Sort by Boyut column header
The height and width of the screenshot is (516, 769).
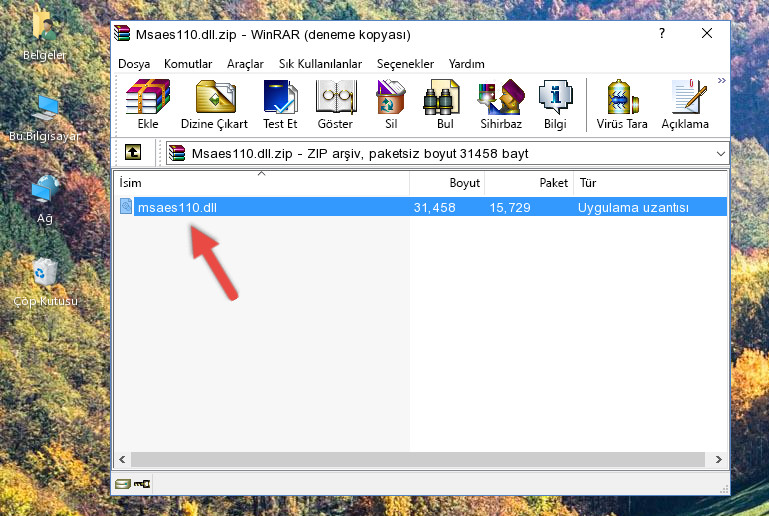[x=447, y=183]
